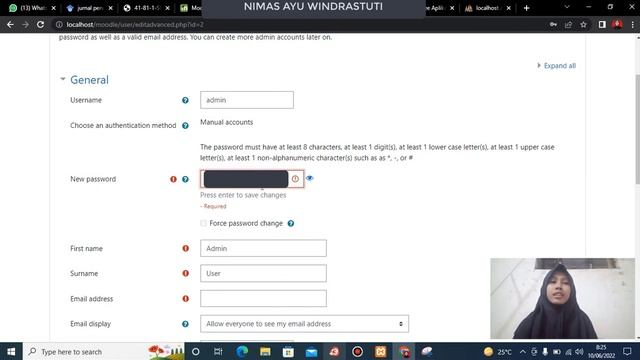Click the page vertical scrollbar
This screenshot has height=360, width=640.
click(x=637, y=129)
